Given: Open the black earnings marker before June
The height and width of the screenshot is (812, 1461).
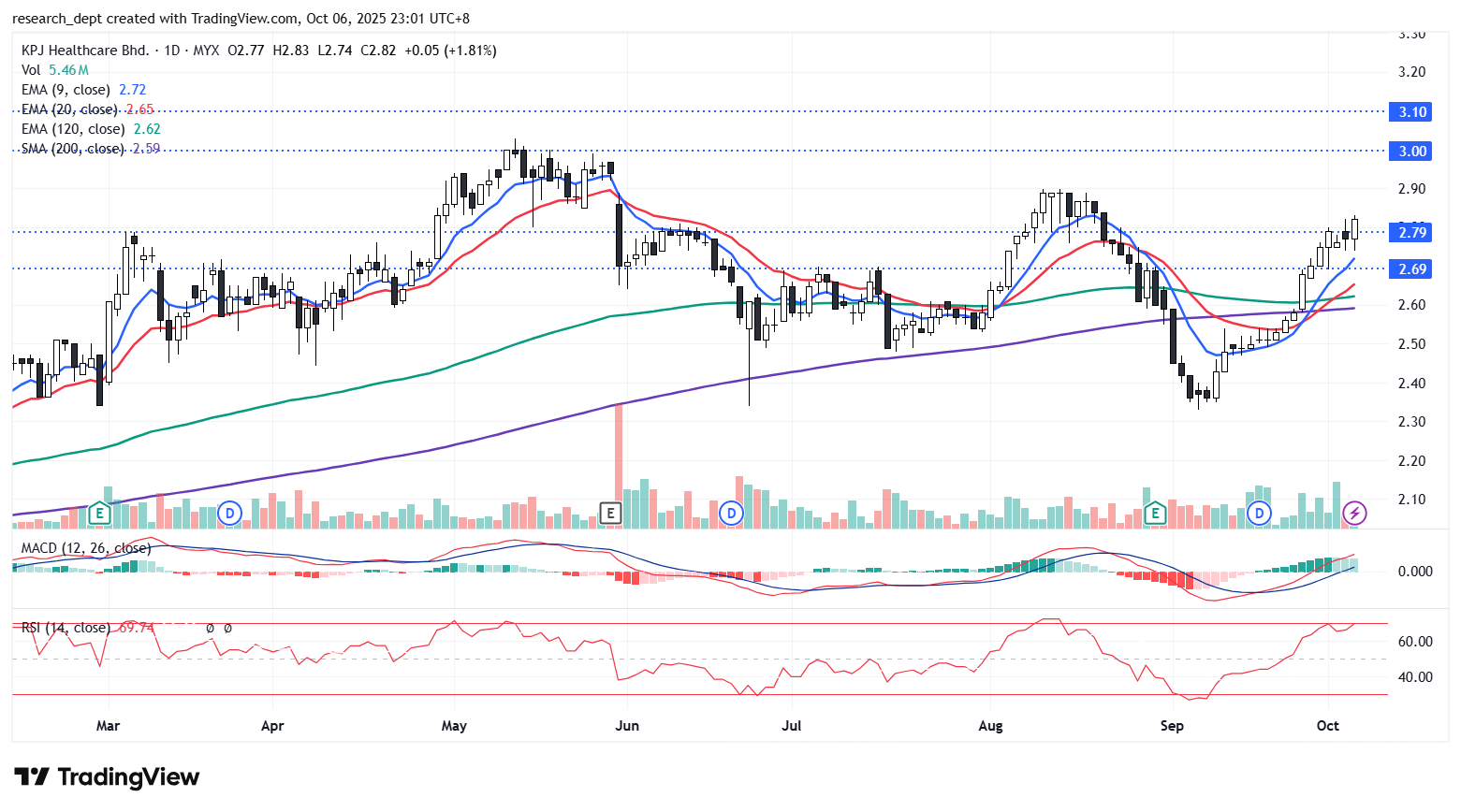Looking at the screenshot, I should (610, 513).
